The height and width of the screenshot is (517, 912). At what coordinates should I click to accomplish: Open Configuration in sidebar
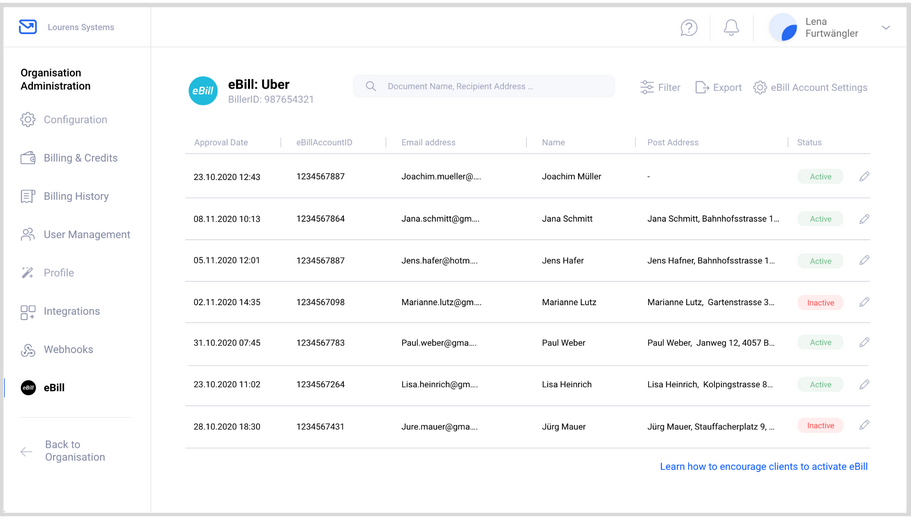click(x=75, y=119)
